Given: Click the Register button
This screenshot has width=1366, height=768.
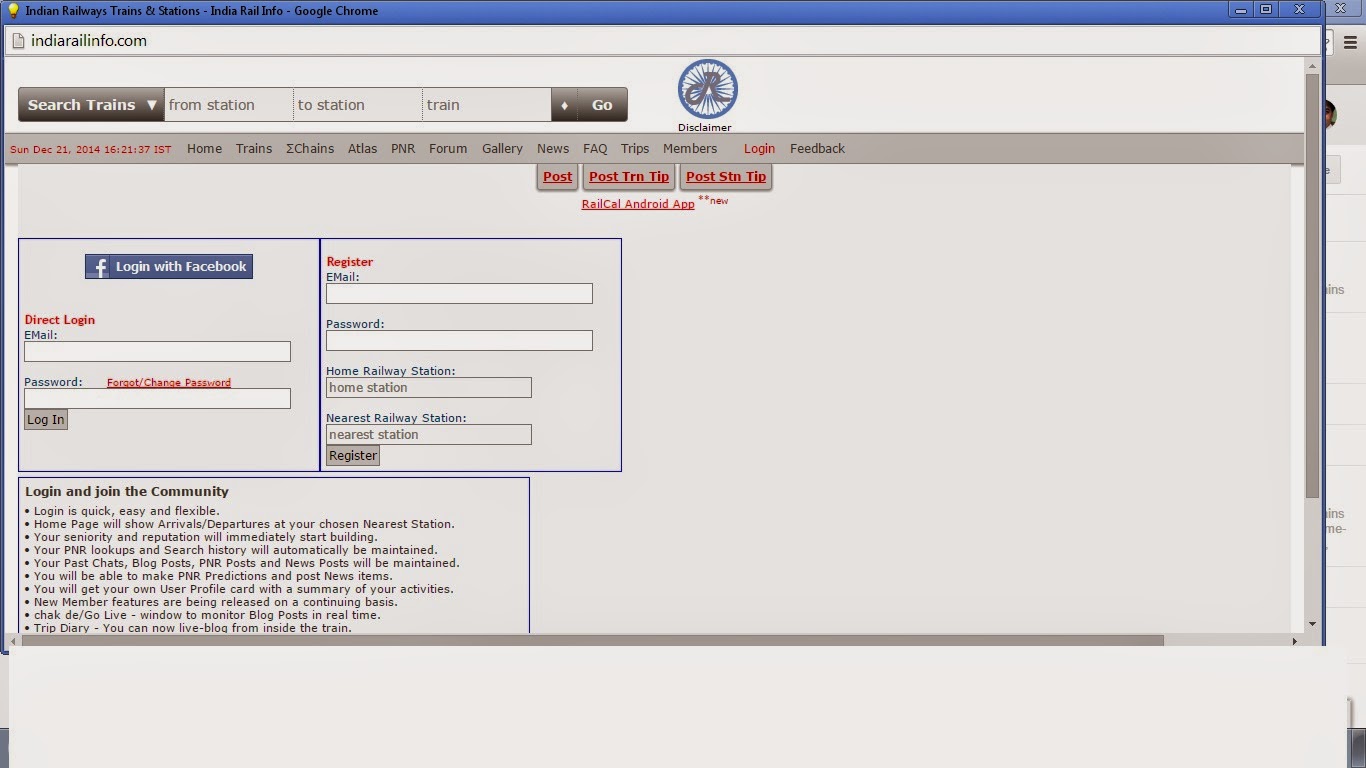Looking at the screenshot, I should [353, 455].
